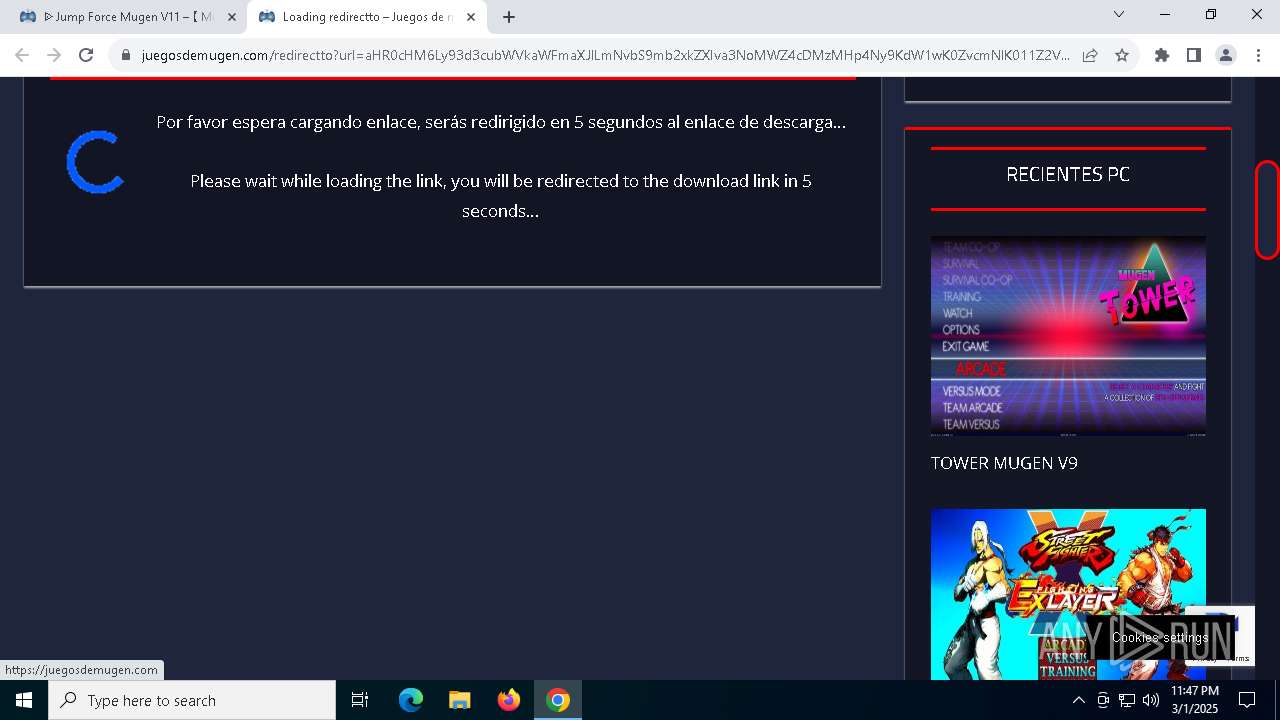Toggle the browser side panel
Screen dimensions: 1280x720
[x=1194, y=55]
